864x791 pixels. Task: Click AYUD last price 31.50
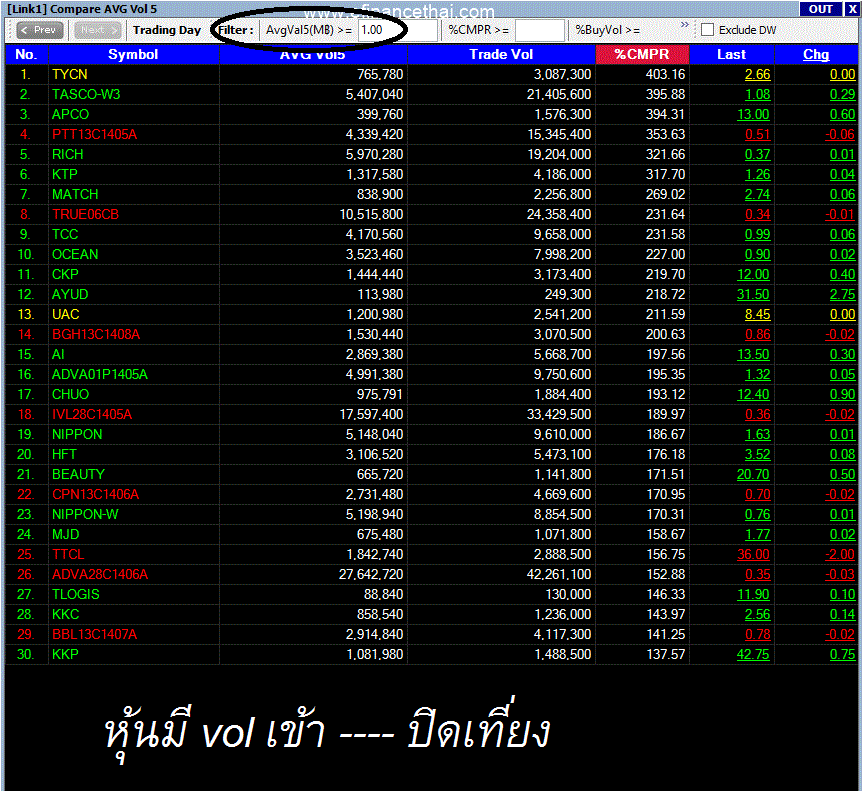[753, 295]
